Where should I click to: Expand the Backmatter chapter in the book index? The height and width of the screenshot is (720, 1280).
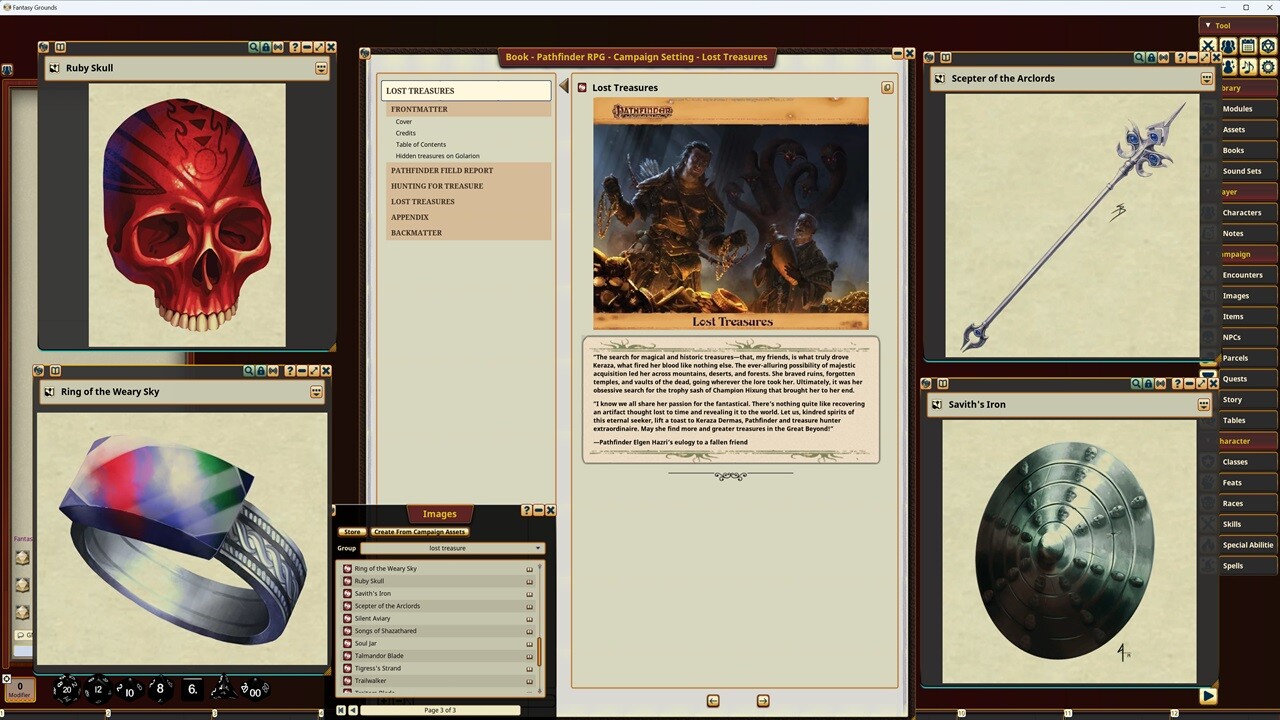pyautogui.click(x=416, y=232)
